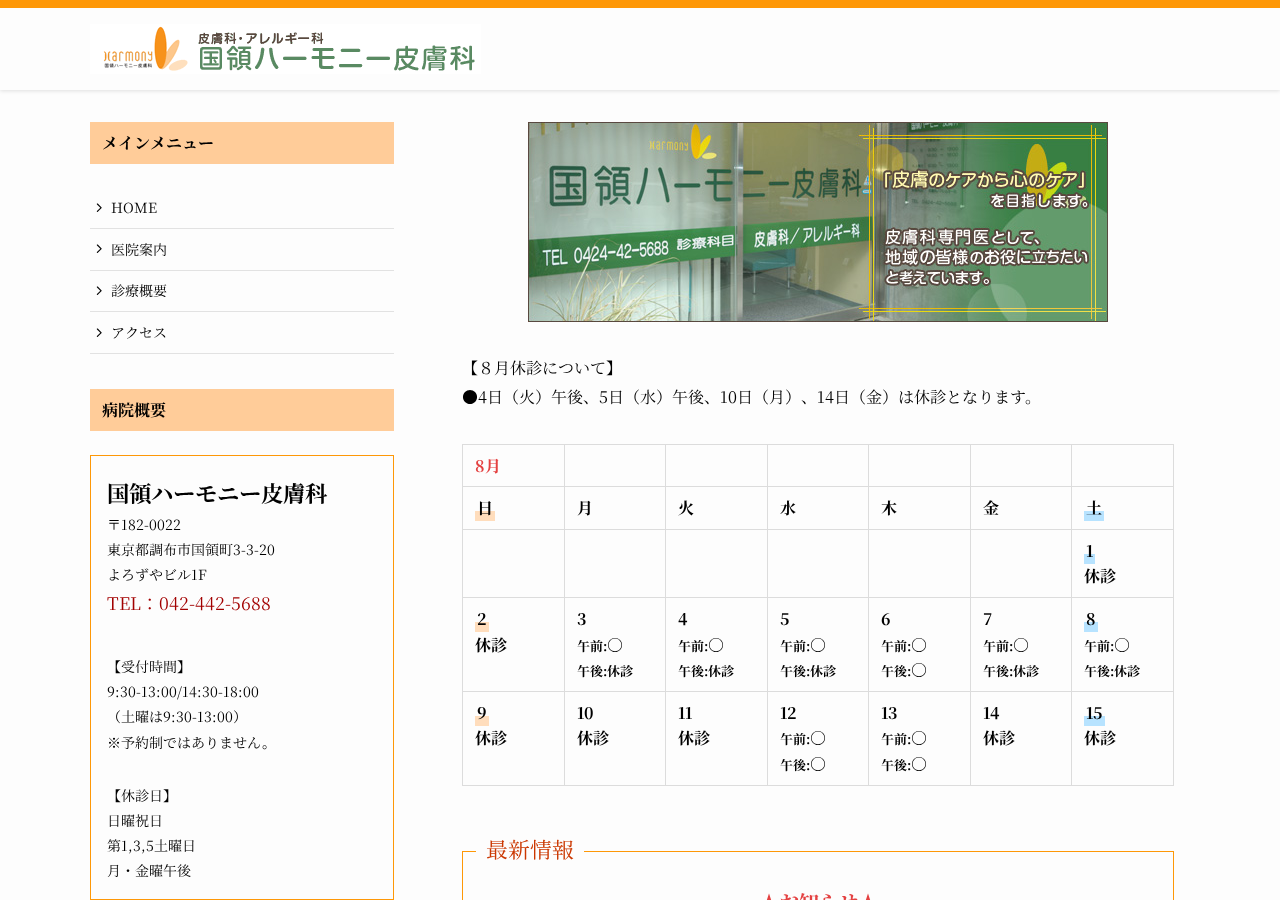Click the 木 weekday header cell

tap(919, 508)
